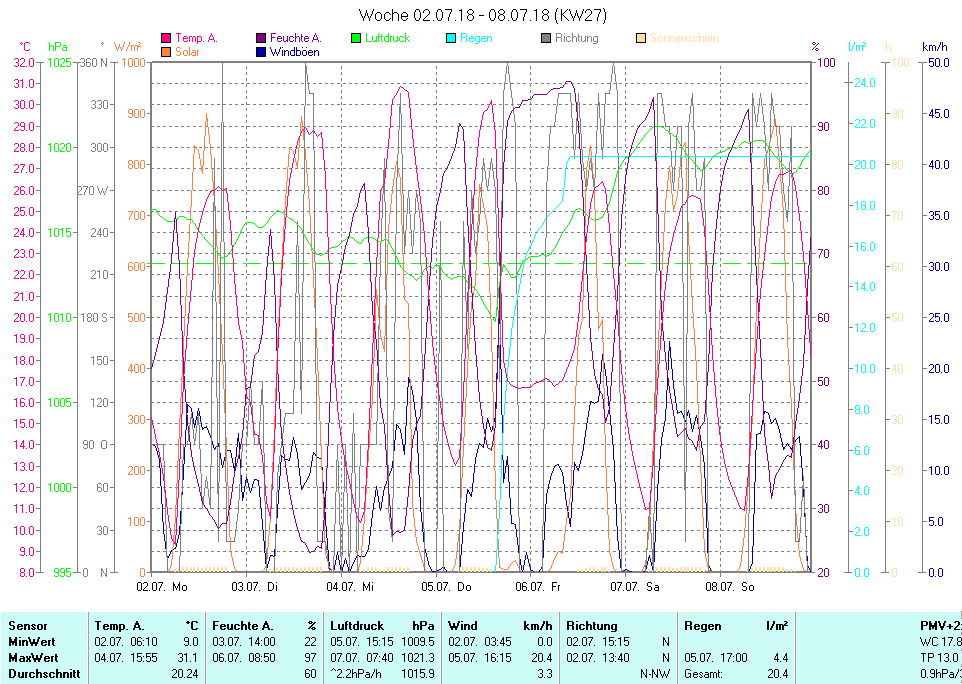Image resolution: width=962 pixels, height=684 pixels.
Task: Click the '360 N' wind direction axis label
Action: coord(94,62)
